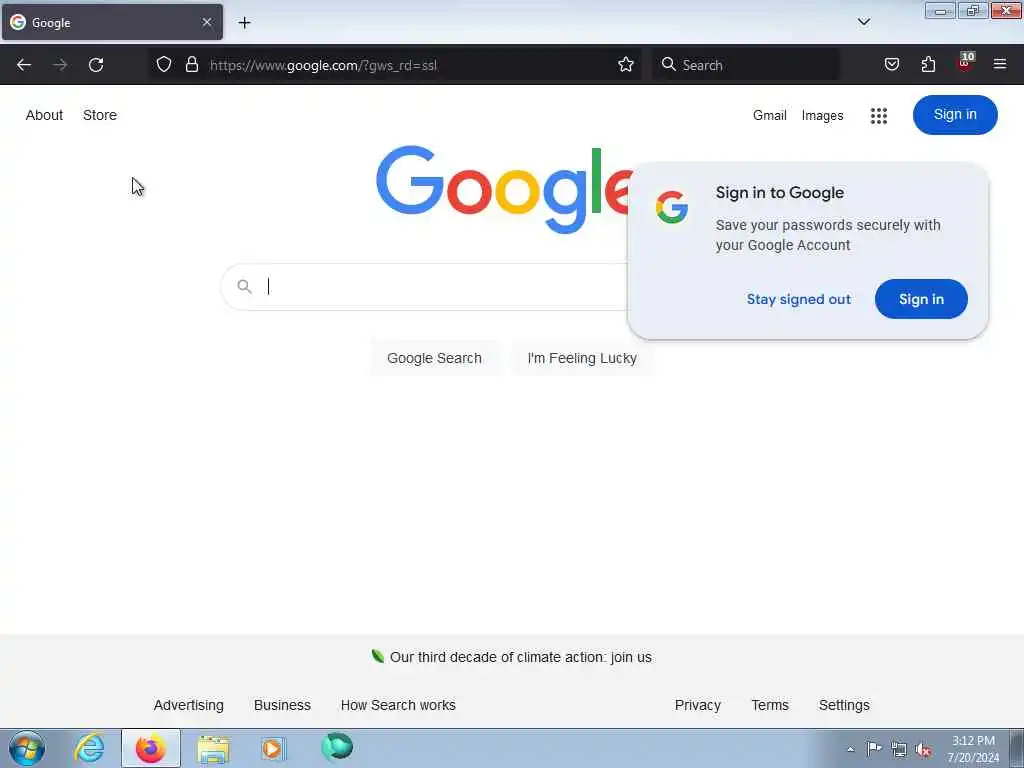
Task: Click Sign in inside the popup
Action: click(x=921, y=299)
